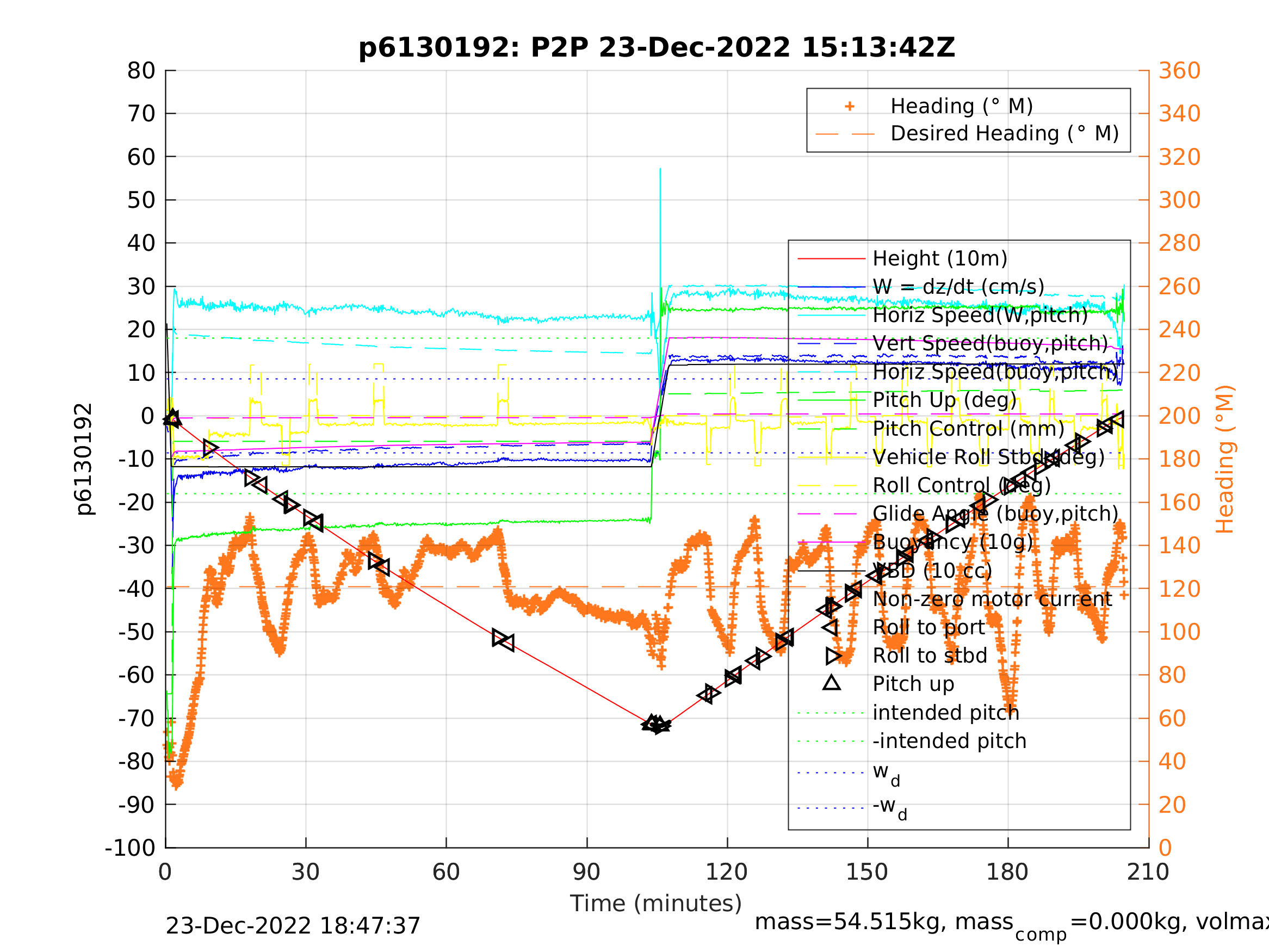Click the red Height (10m) legend line

(831, 259)
